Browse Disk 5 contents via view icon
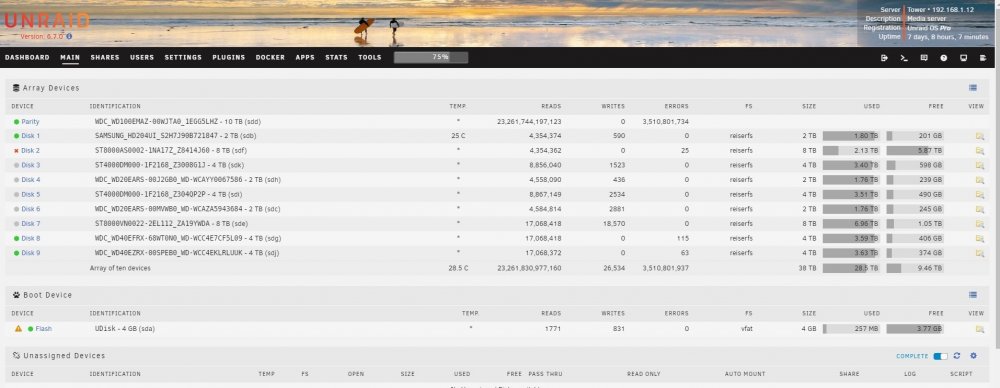This screenshot has width=1000, height=388. 980,195
